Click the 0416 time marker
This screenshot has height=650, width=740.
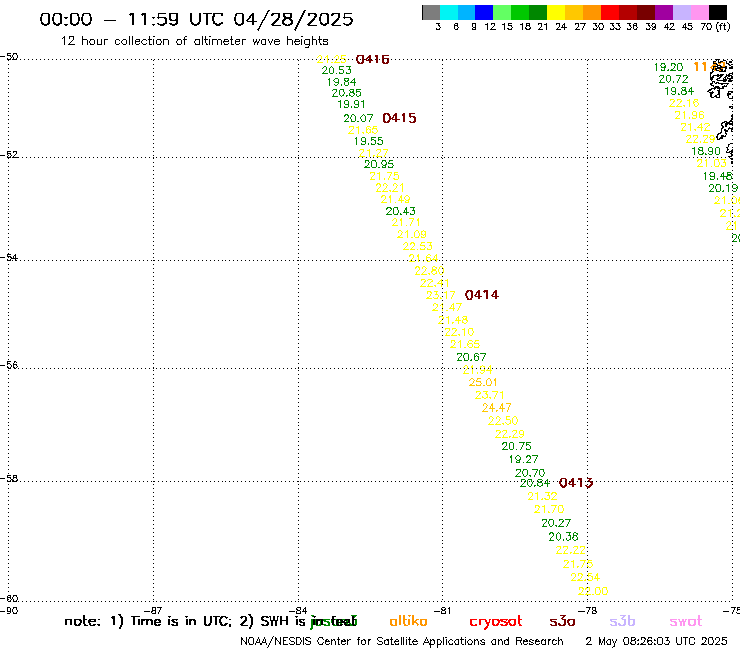point(372,59)
